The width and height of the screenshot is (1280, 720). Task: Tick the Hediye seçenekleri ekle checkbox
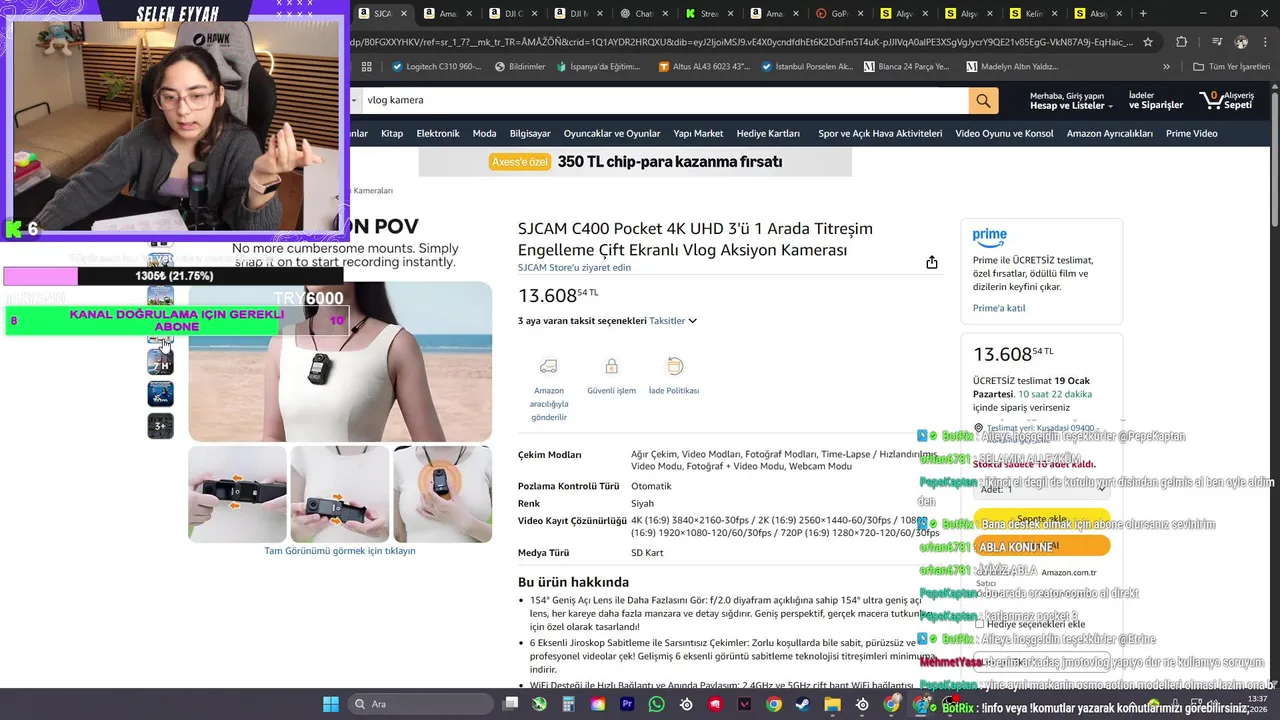(x=980, y=624)
